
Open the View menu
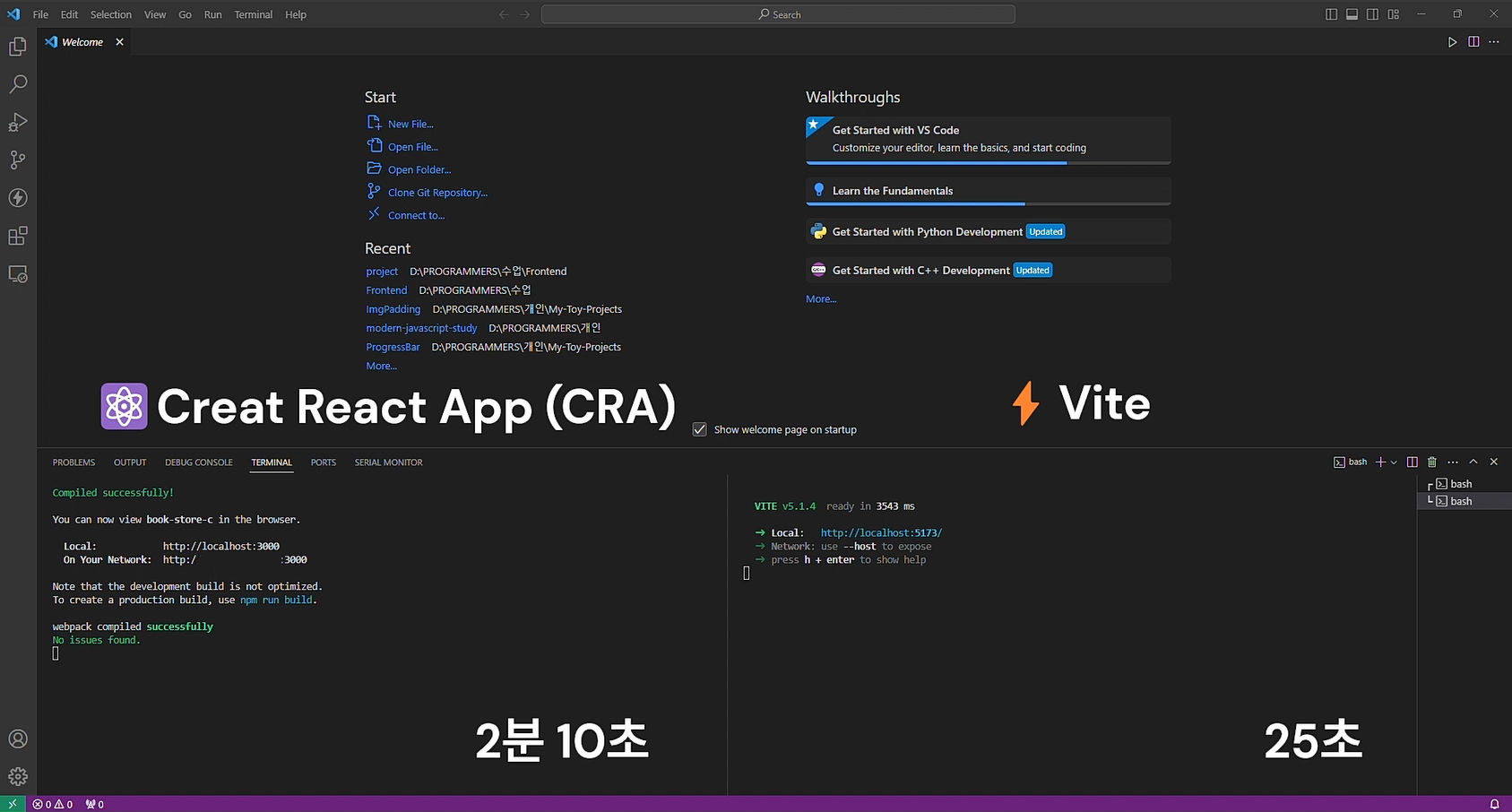point(155,14)
